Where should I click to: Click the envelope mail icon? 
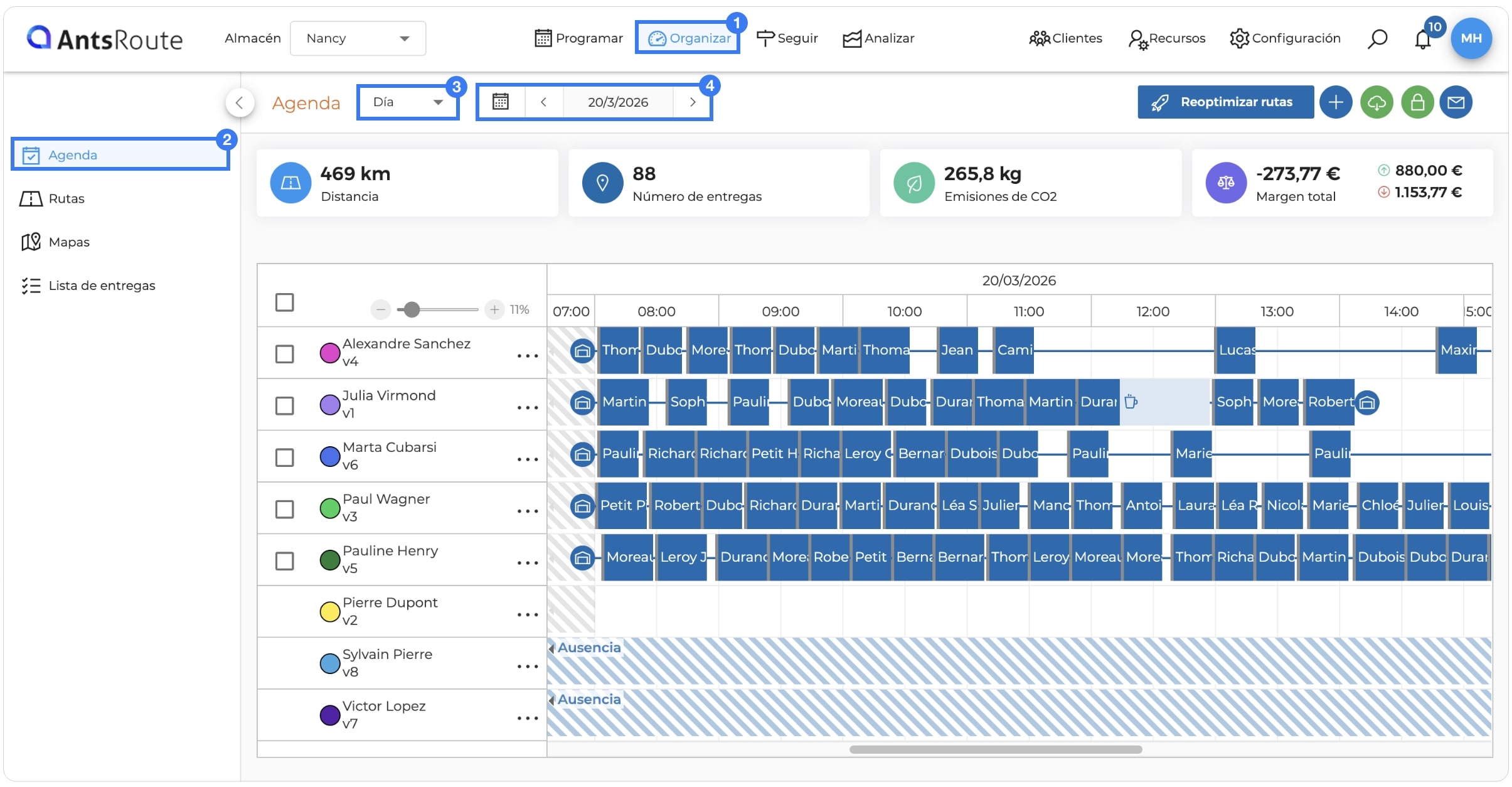(1456, 102)
